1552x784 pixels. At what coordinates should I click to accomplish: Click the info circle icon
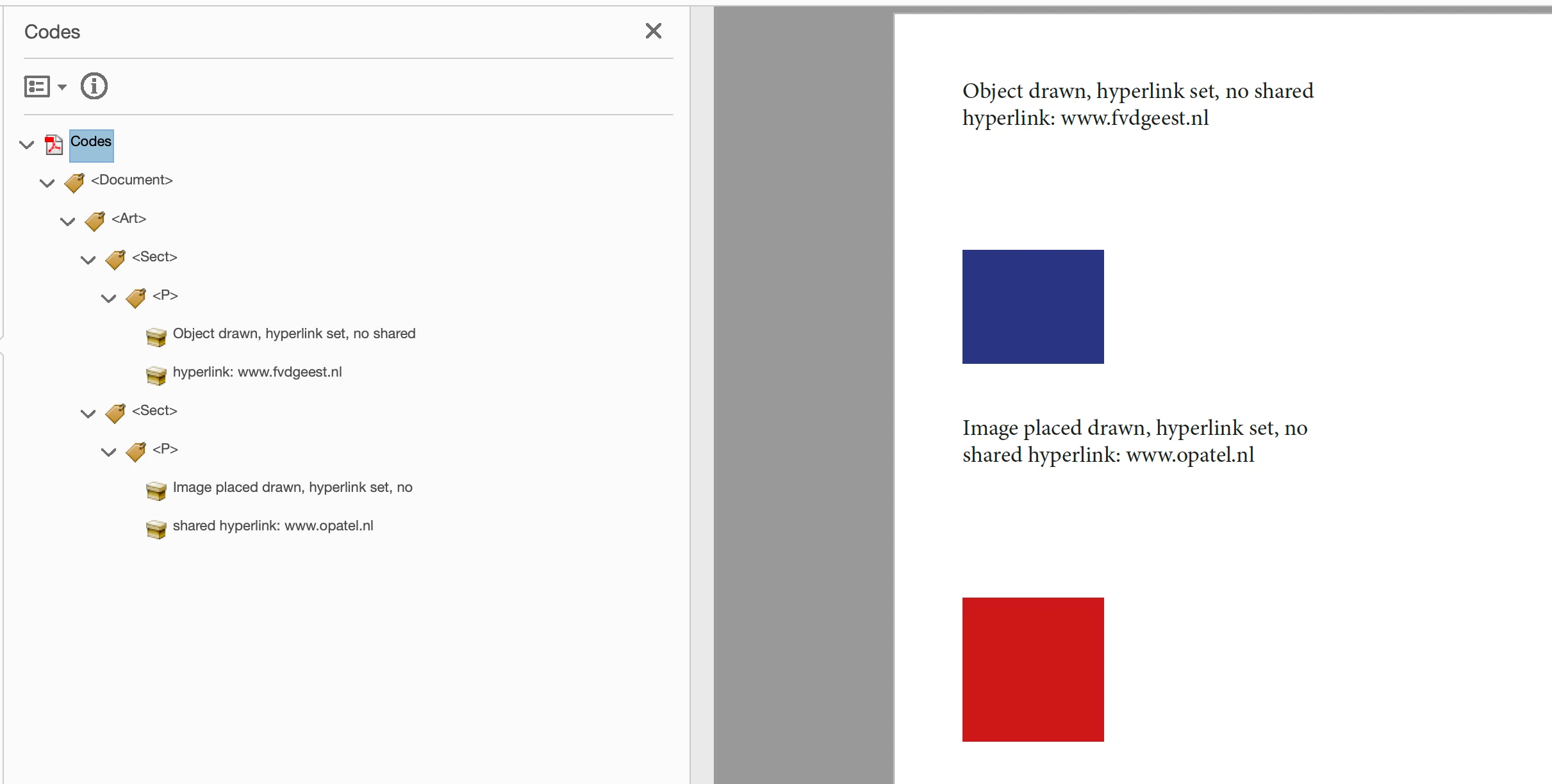point(94,86)
